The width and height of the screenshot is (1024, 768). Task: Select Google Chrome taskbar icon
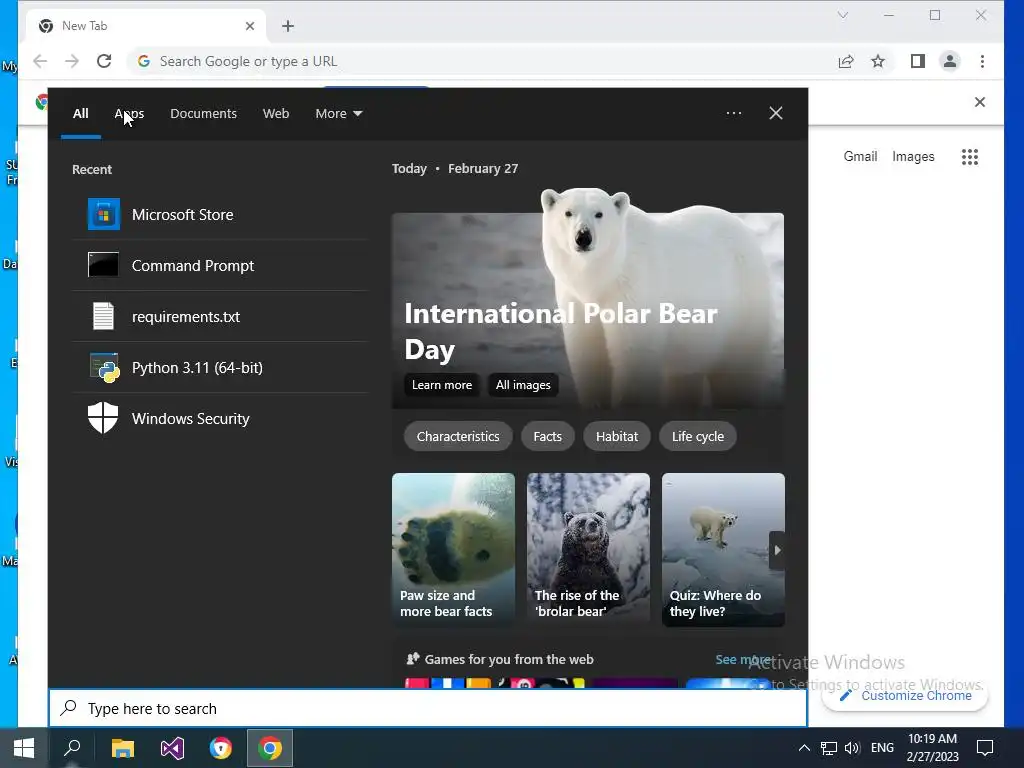(x=270, y=748)
